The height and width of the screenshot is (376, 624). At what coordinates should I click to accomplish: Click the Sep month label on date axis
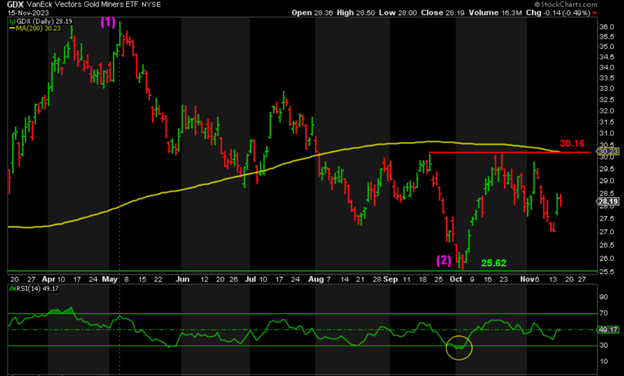coord(390,279)
